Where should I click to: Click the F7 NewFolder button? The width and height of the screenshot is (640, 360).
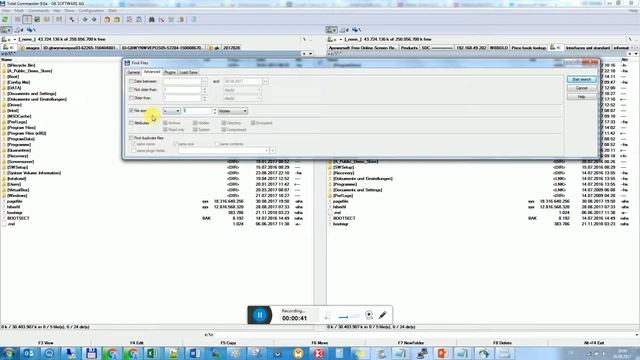411,343
